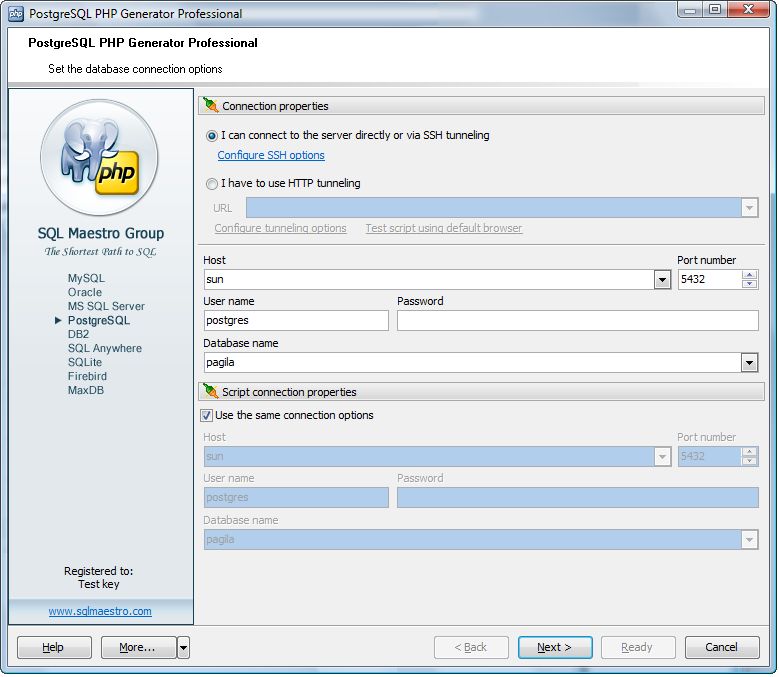
Task: Click the Registered to: Test key text
Action: click(x=98, y=578)
